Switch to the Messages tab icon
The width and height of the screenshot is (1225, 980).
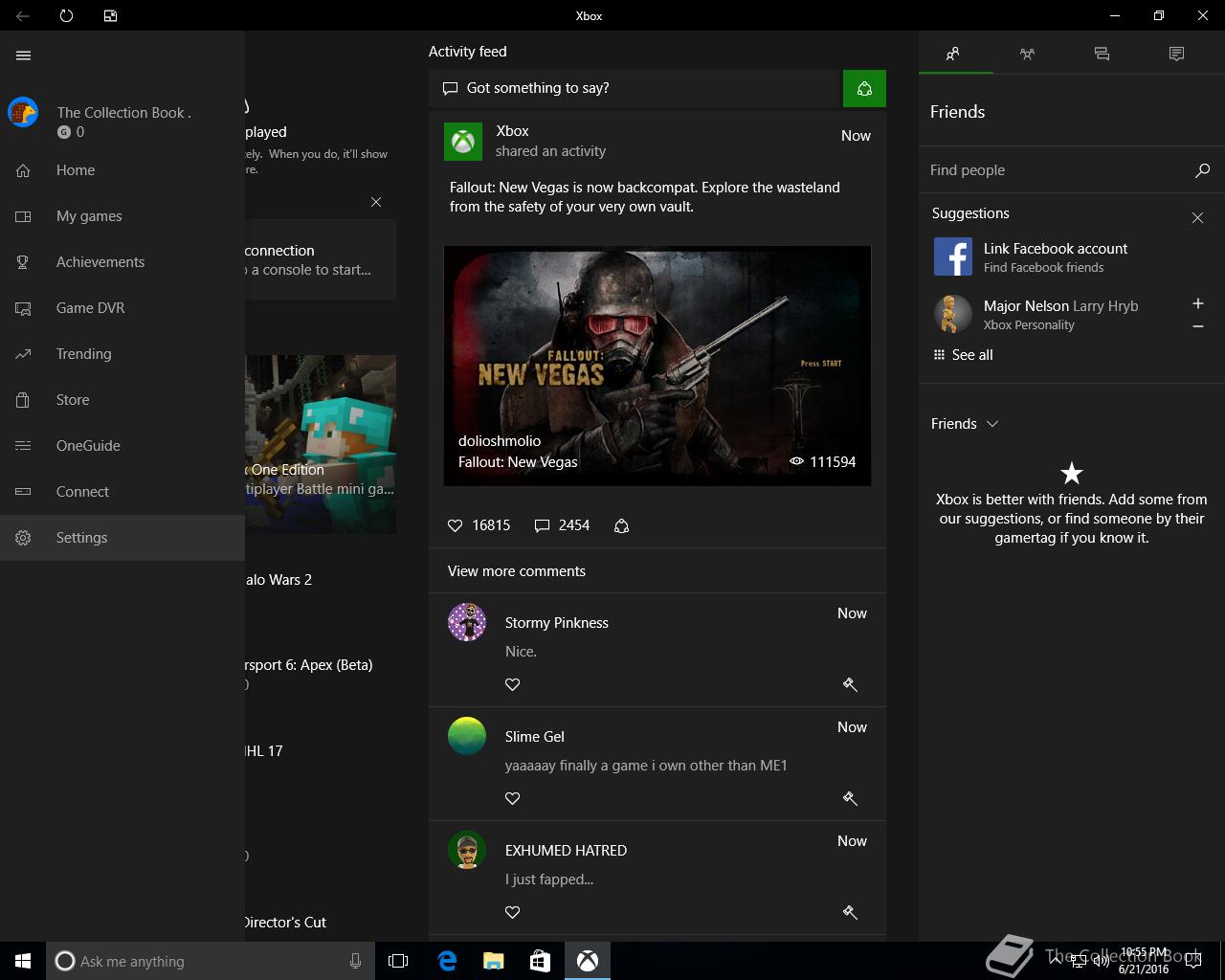(x=1102, y=54)
